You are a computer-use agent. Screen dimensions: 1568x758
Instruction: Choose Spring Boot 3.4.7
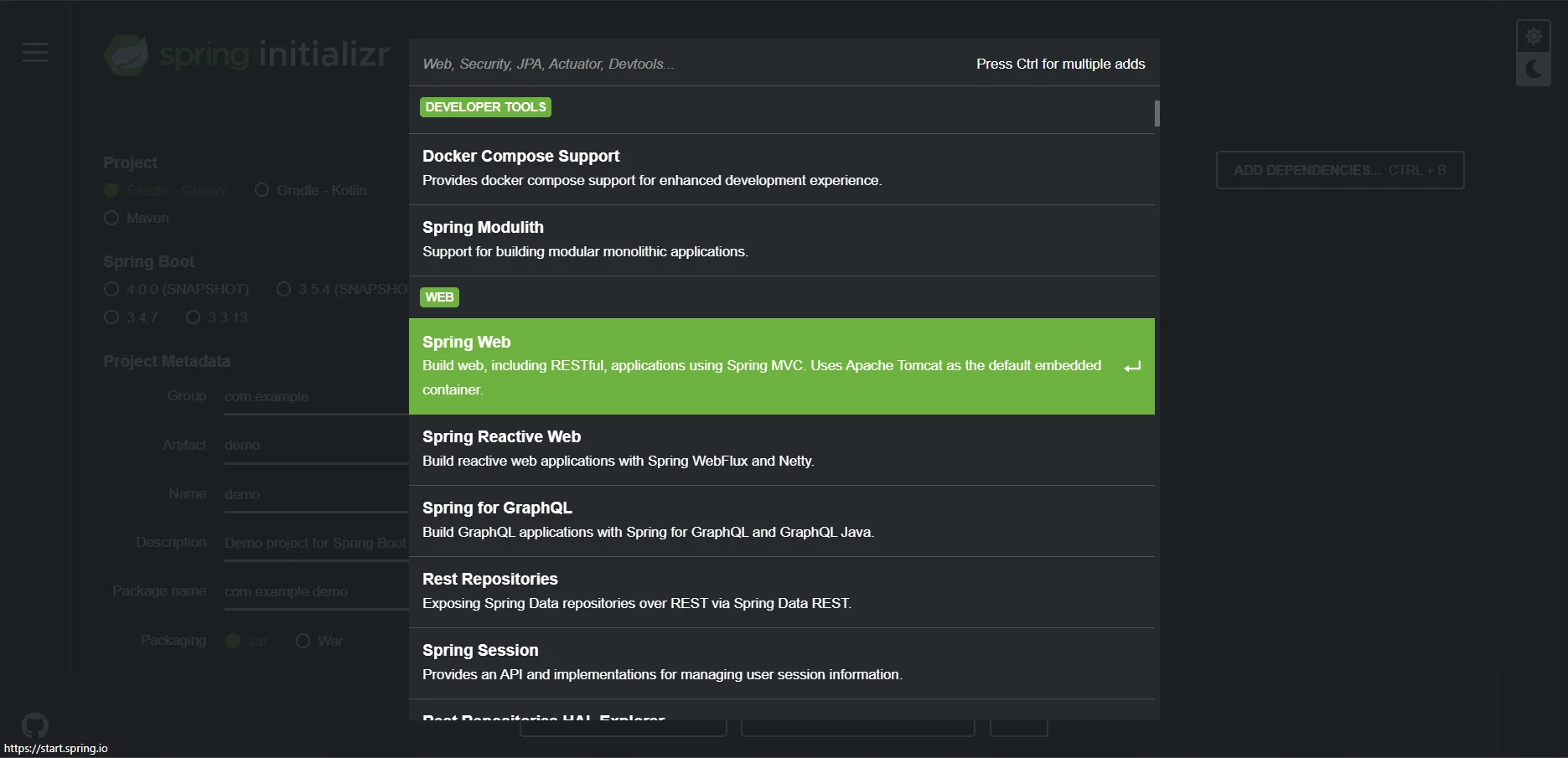pyautogui.click(x=131, y=317)
